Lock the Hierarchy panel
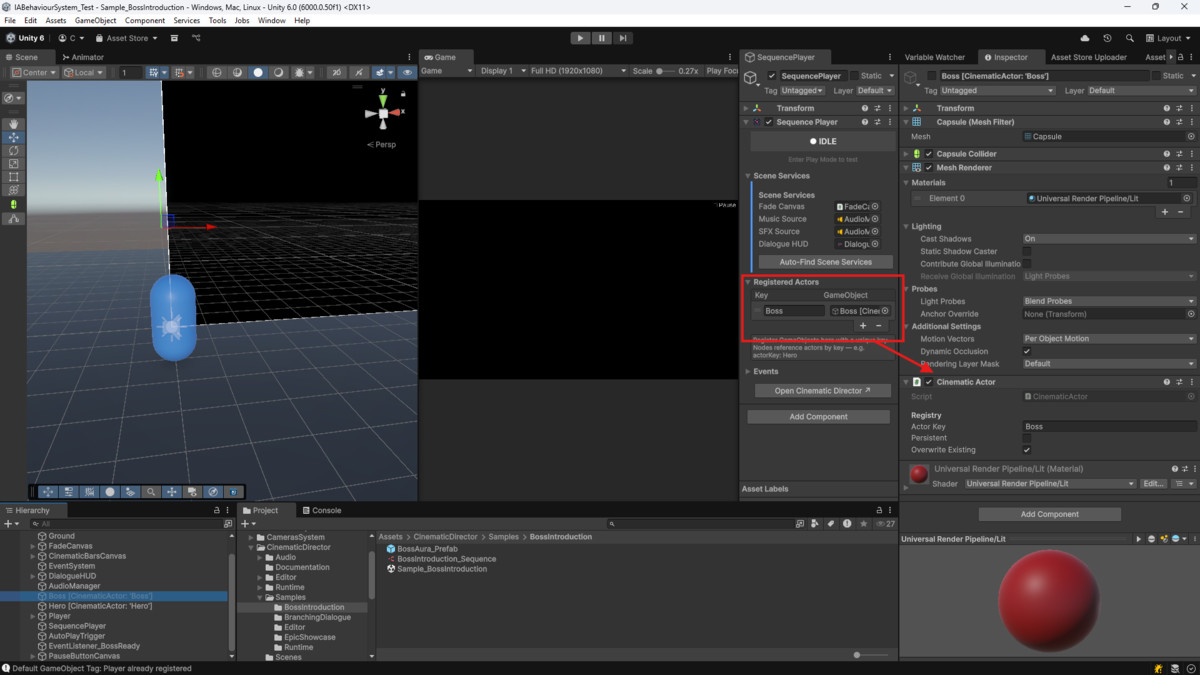 tap(217, 510)
